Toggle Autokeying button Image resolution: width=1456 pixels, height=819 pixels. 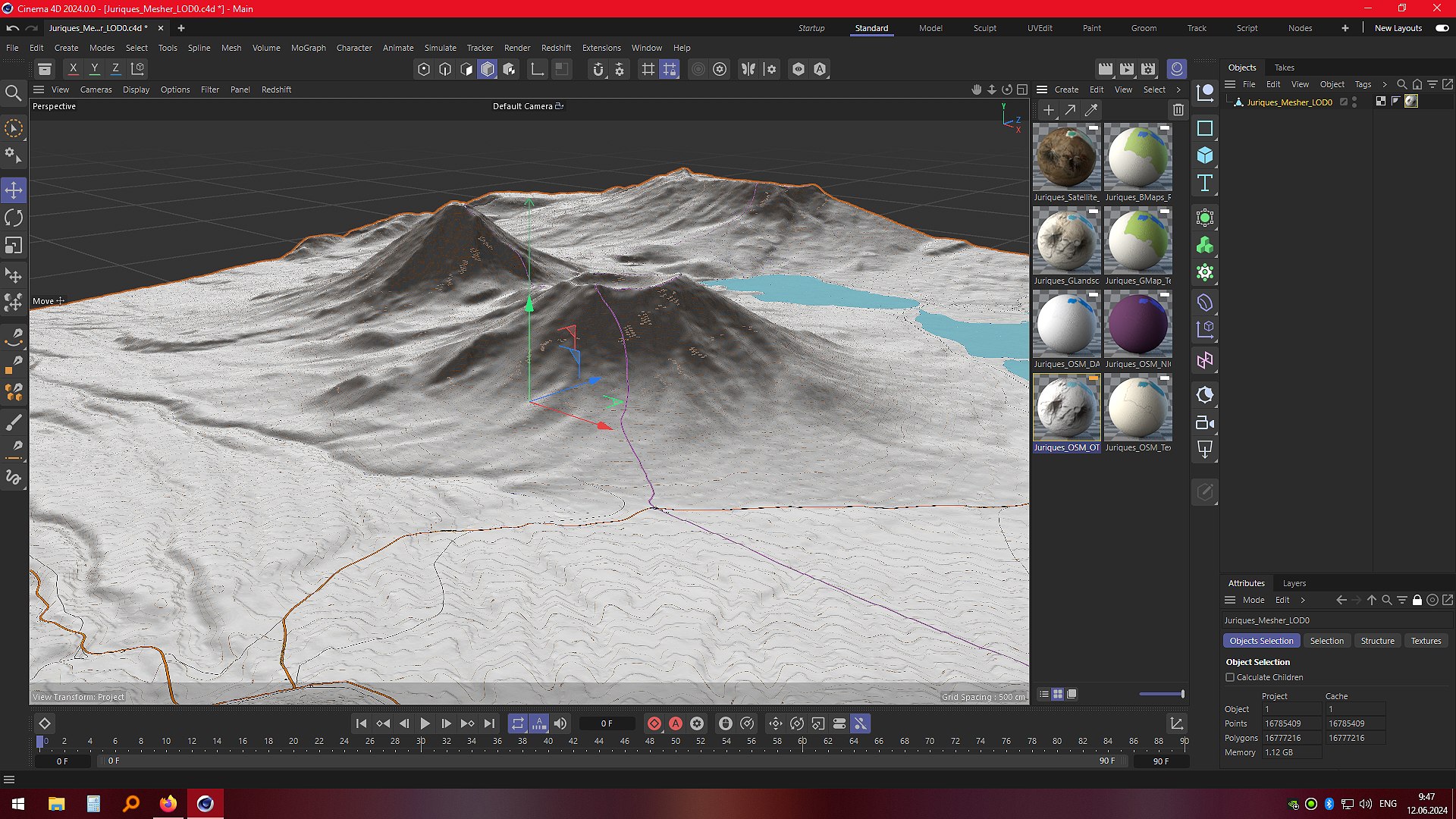(676, 723)
